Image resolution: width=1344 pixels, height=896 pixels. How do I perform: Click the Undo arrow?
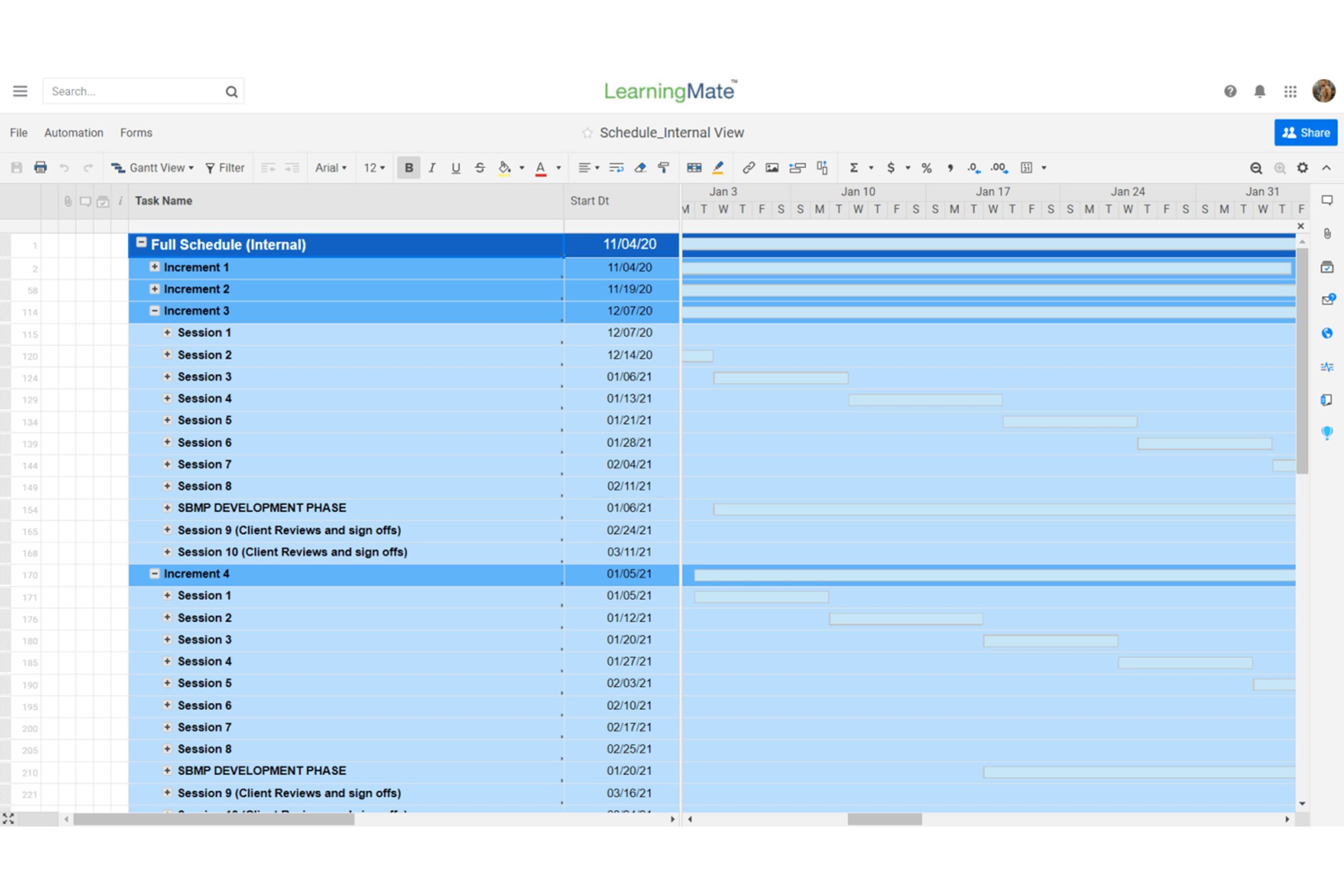point(65,167)
